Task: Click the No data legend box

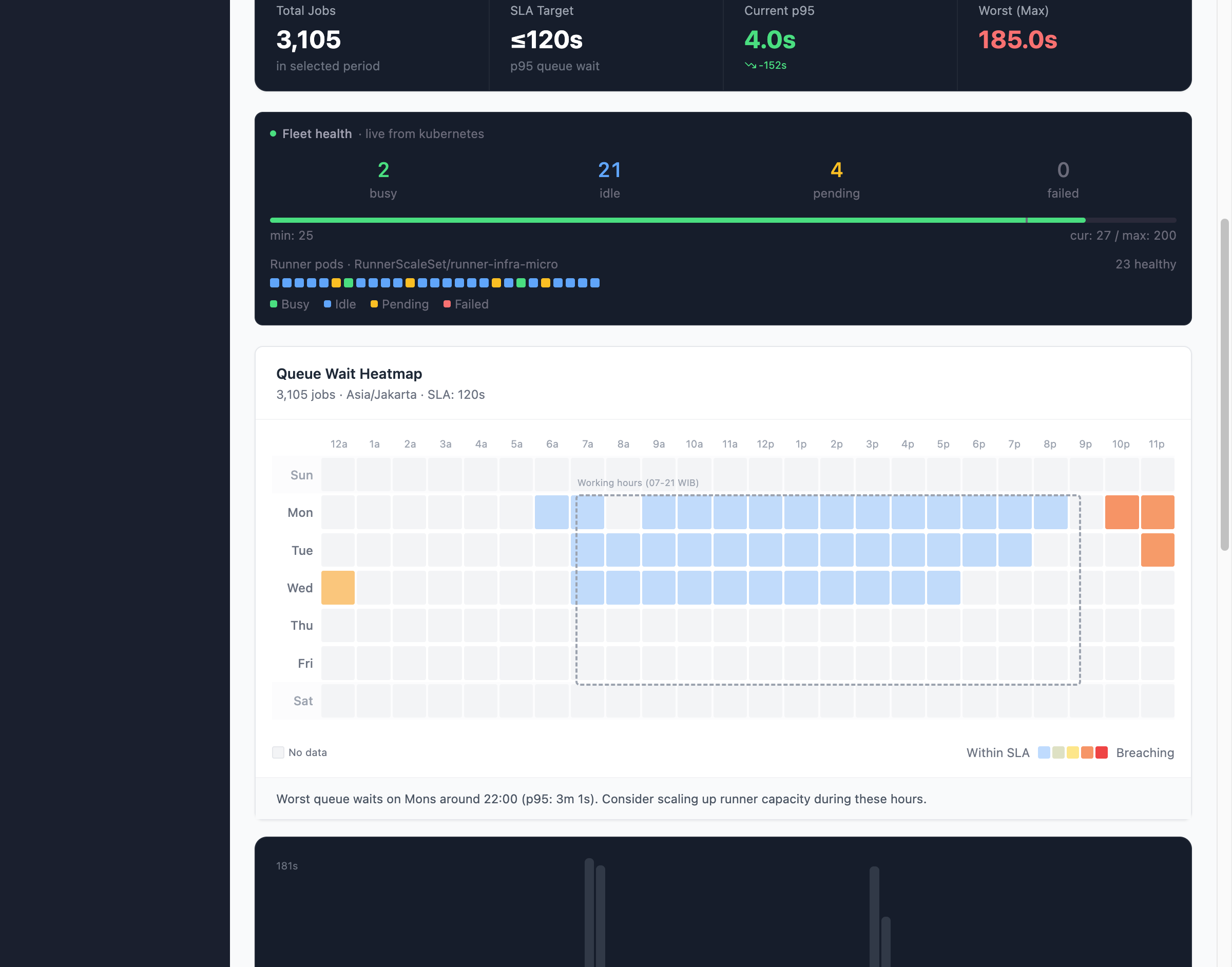Action: (x=278, y=752)
